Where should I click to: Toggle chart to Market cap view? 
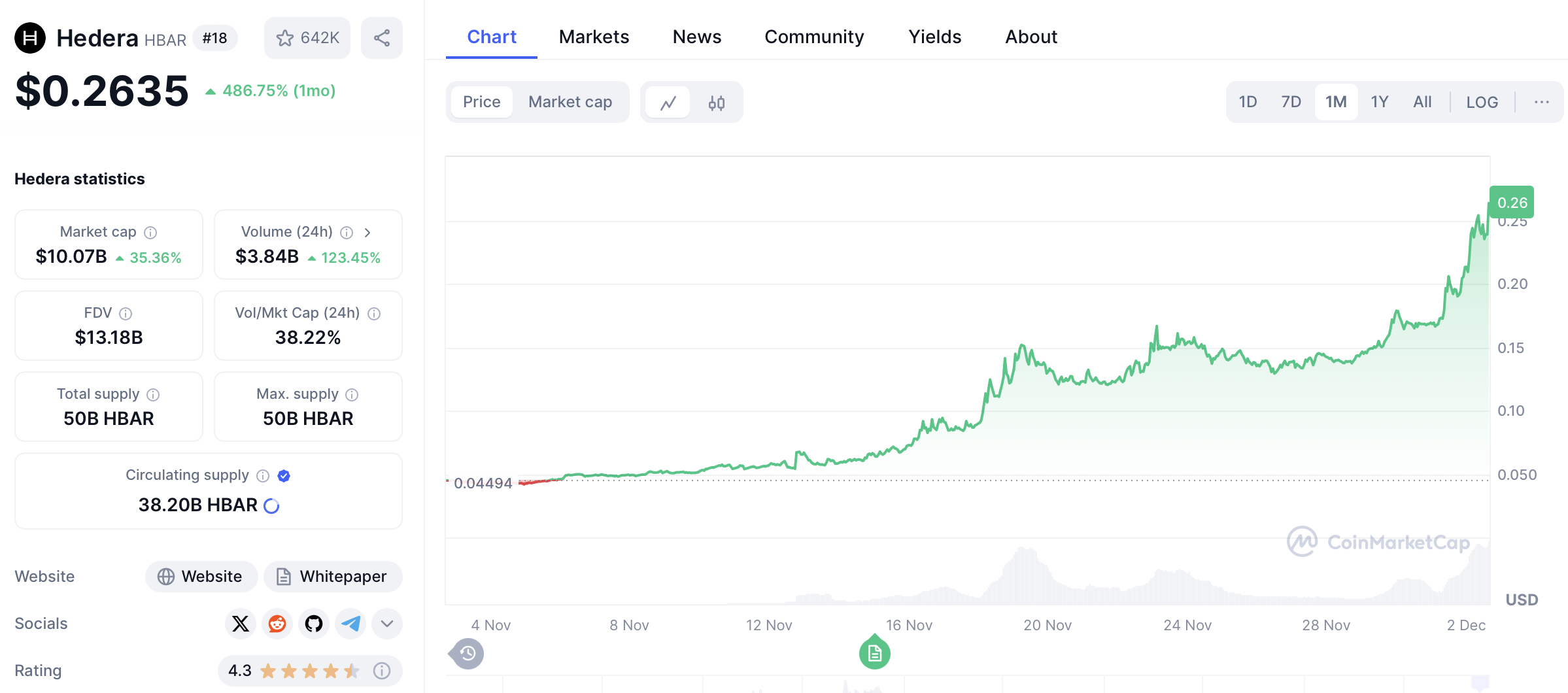[570, 102]
